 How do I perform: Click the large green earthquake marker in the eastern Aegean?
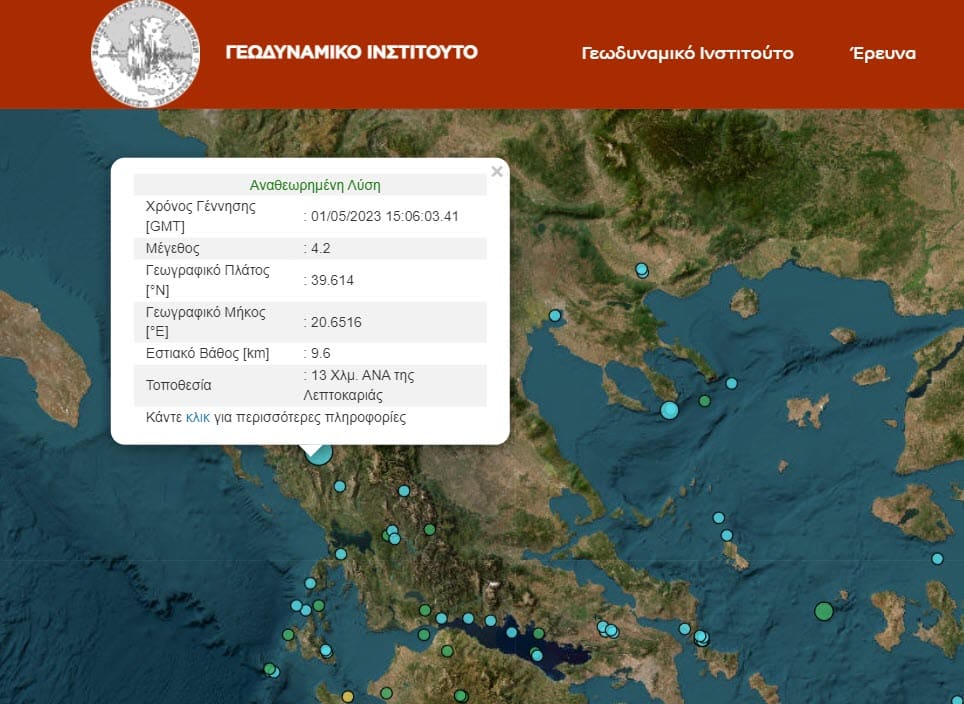tap(824, 611)
